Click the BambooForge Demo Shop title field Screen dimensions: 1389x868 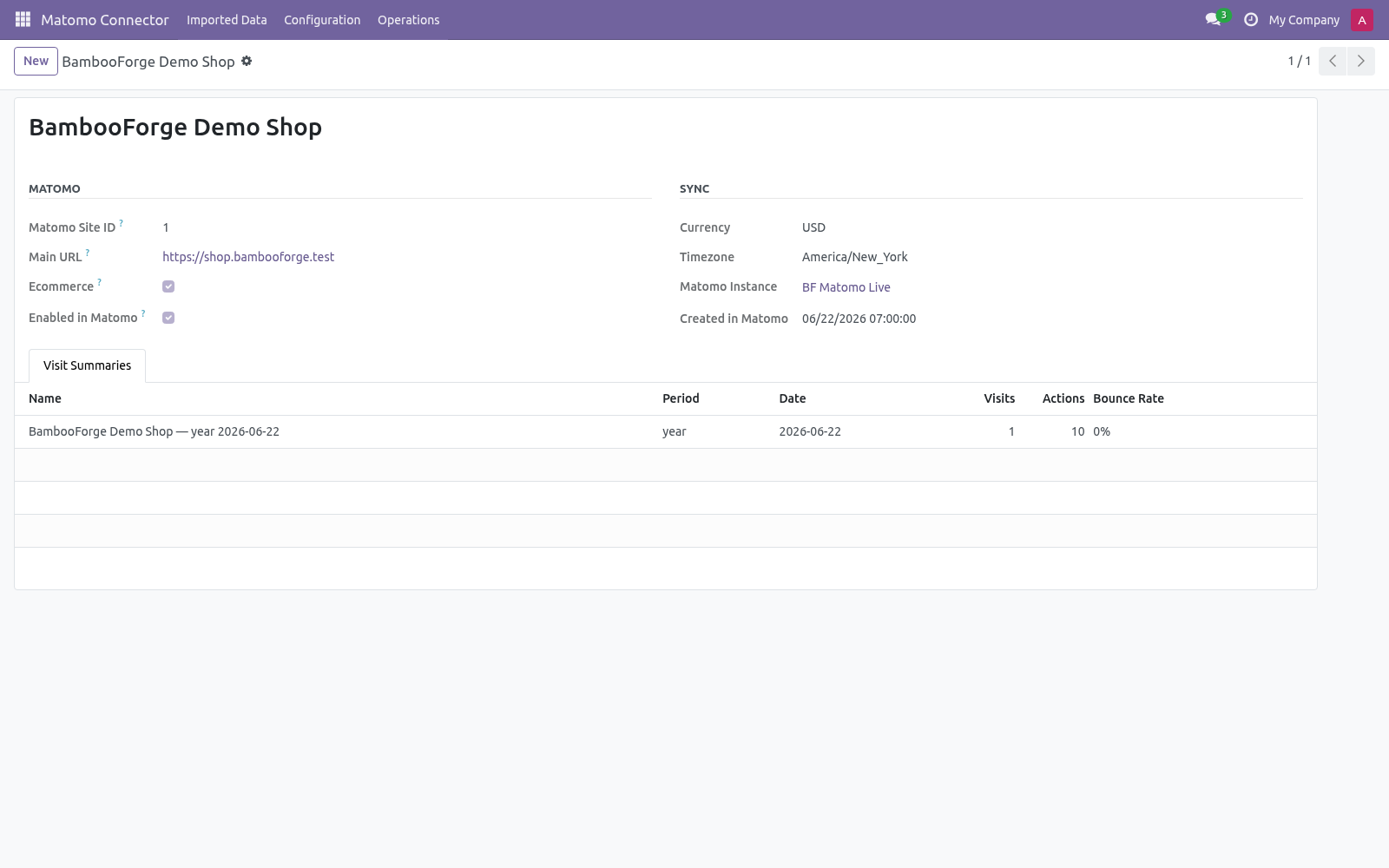coord(175,127)
